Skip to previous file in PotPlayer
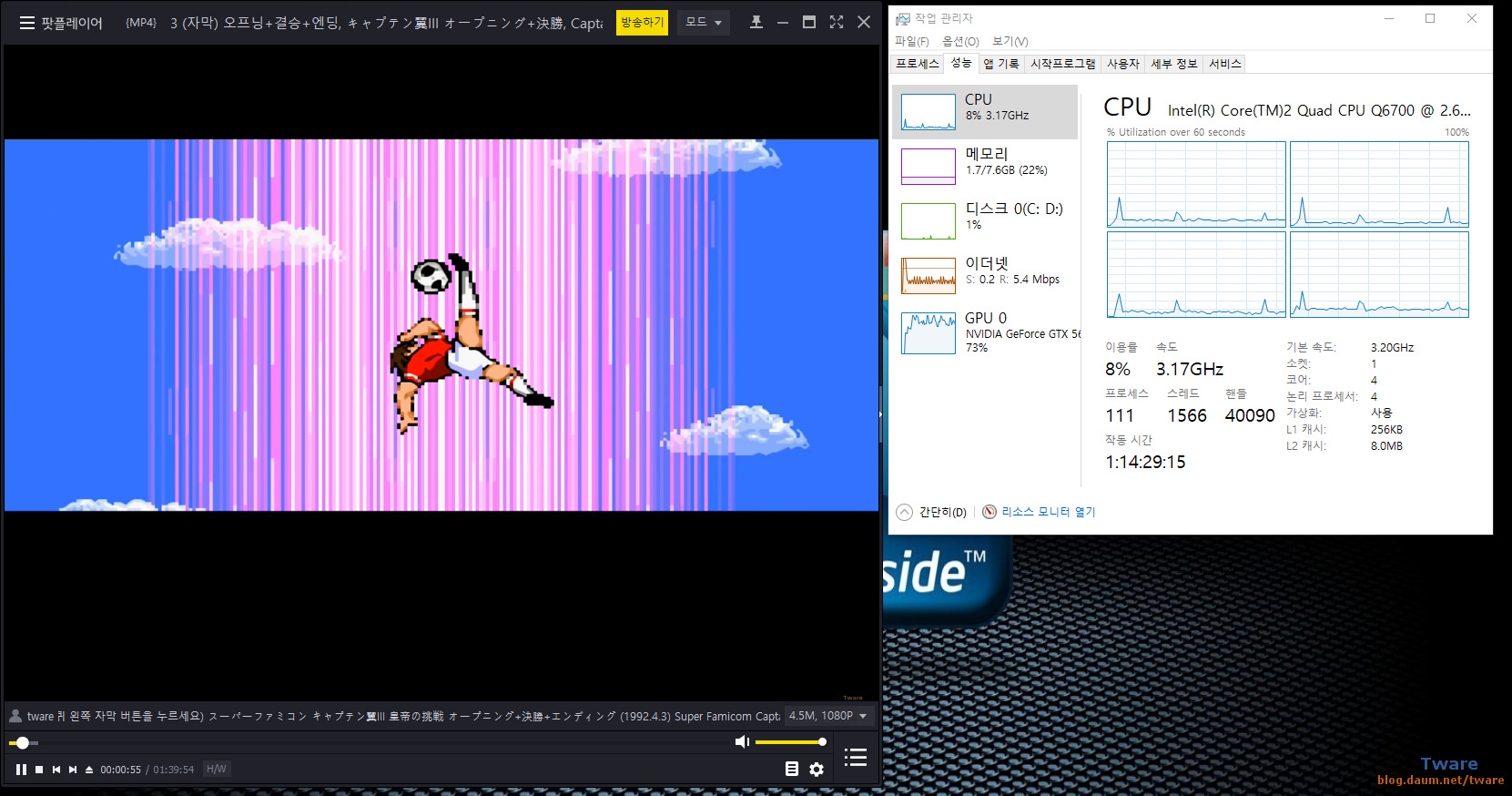1512x796 pixels. (x=56, y=770)
